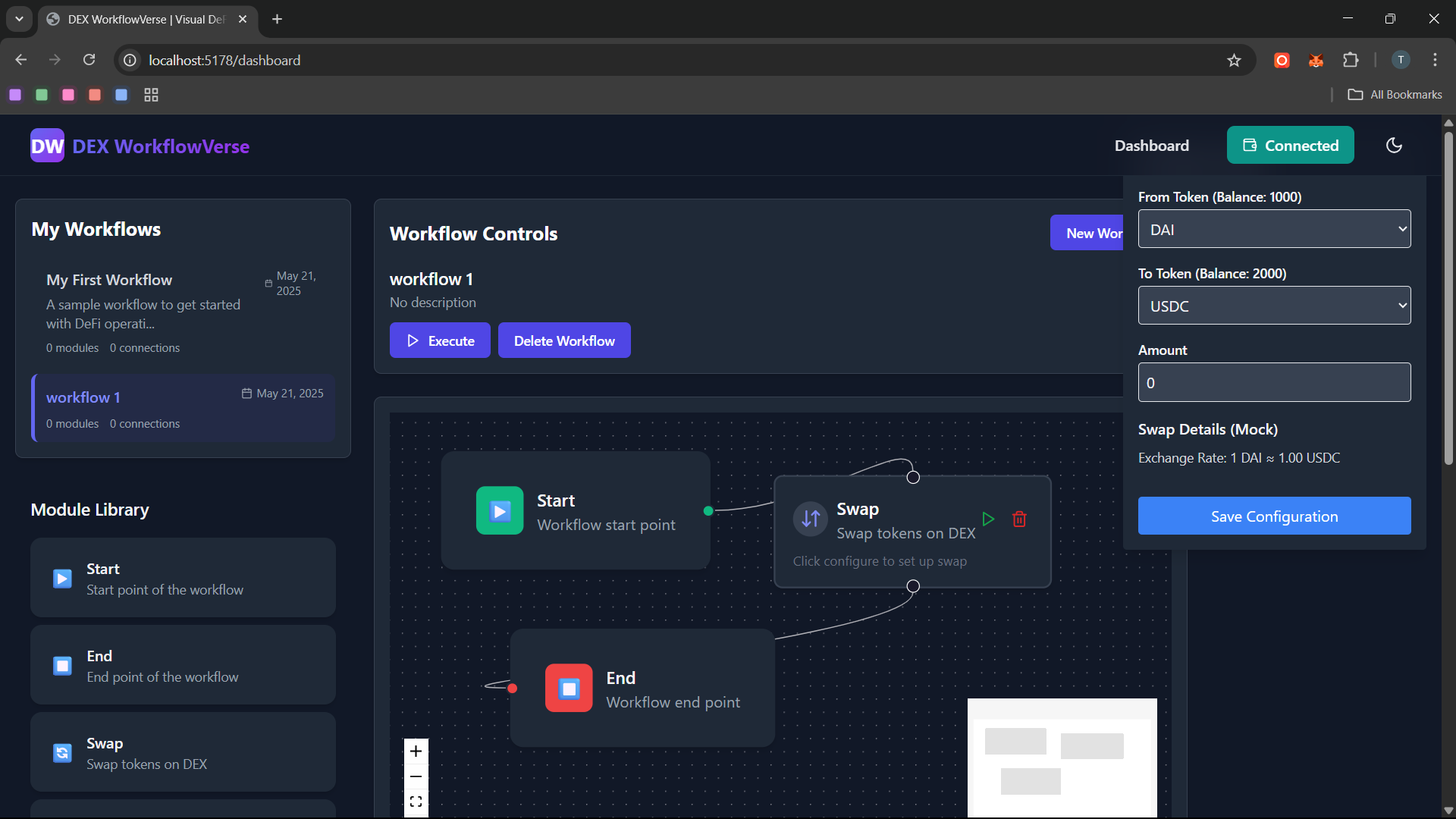Click the Amount input field
This screenshot has width=1456, height=819.
point(1274,383)
